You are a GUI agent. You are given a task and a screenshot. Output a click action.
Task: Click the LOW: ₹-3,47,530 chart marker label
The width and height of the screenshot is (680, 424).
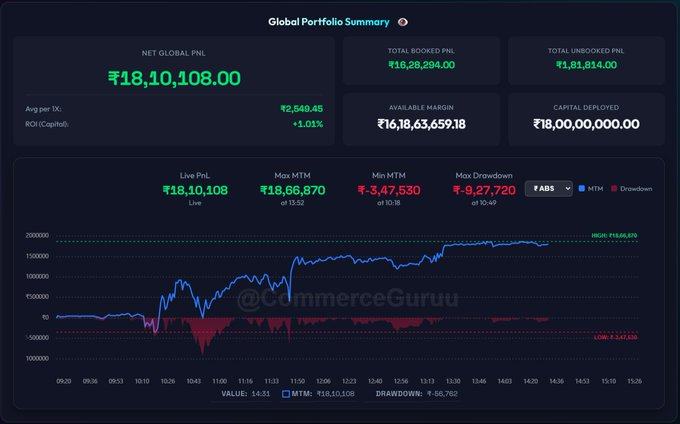(x=616, y=337)
